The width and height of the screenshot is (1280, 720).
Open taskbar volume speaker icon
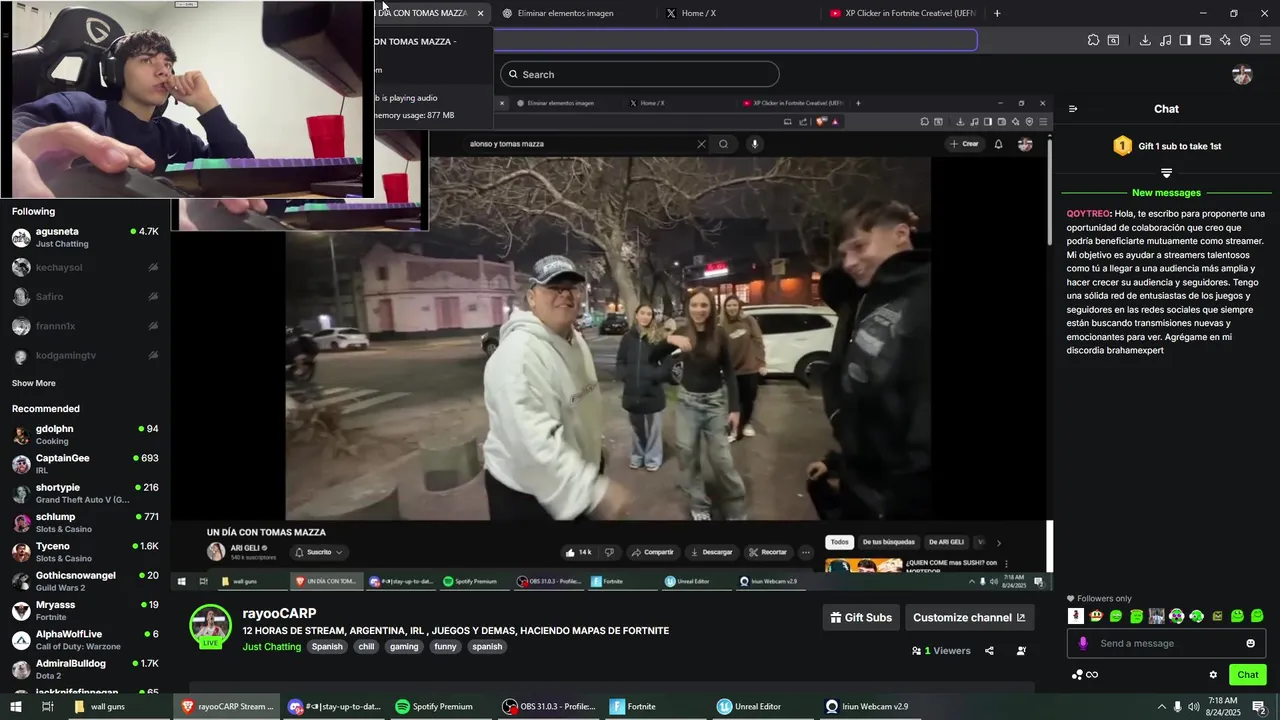click(x=1194, y=707)
